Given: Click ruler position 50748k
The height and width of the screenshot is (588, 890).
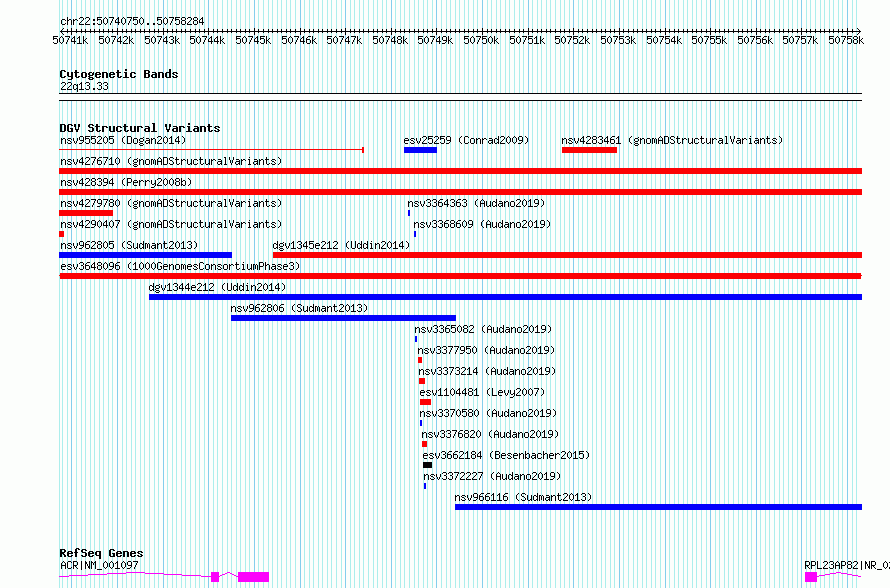Looking at the screenshot, I should click(390, 40).
